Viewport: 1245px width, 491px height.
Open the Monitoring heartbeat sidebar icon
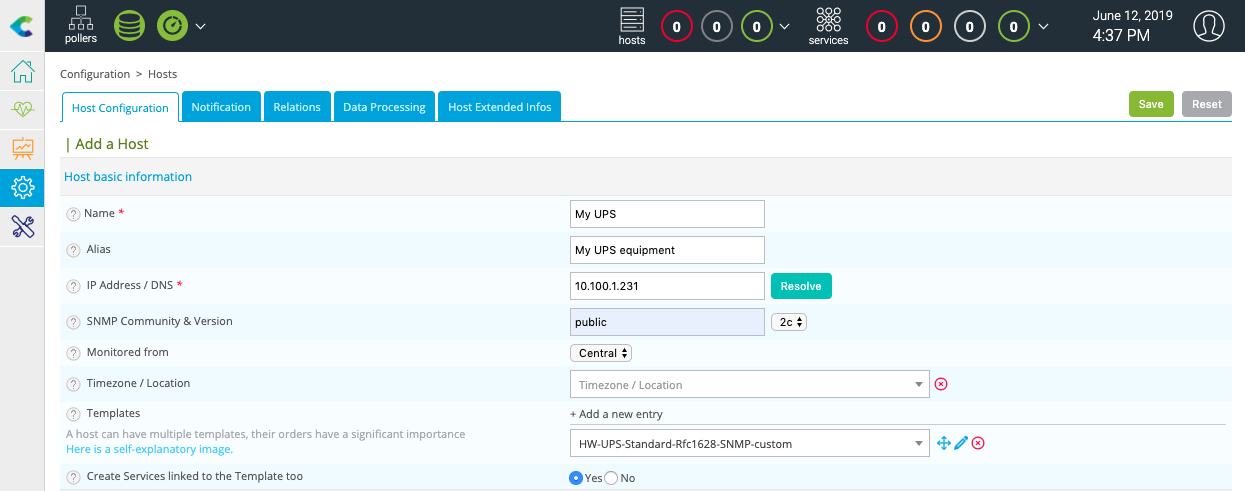click(22, 110)
